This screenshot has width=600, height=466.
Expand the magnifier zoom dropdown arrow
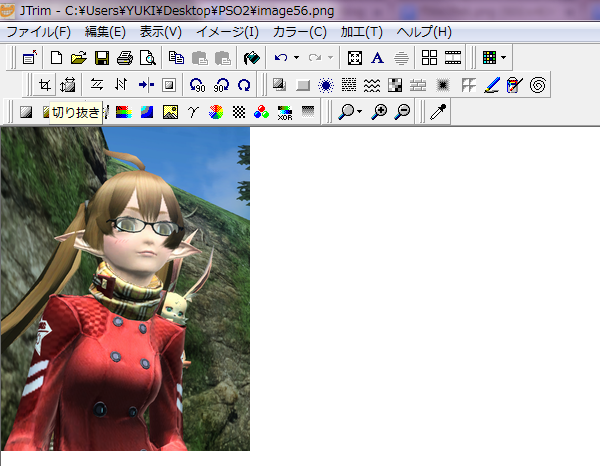point(359,112)
